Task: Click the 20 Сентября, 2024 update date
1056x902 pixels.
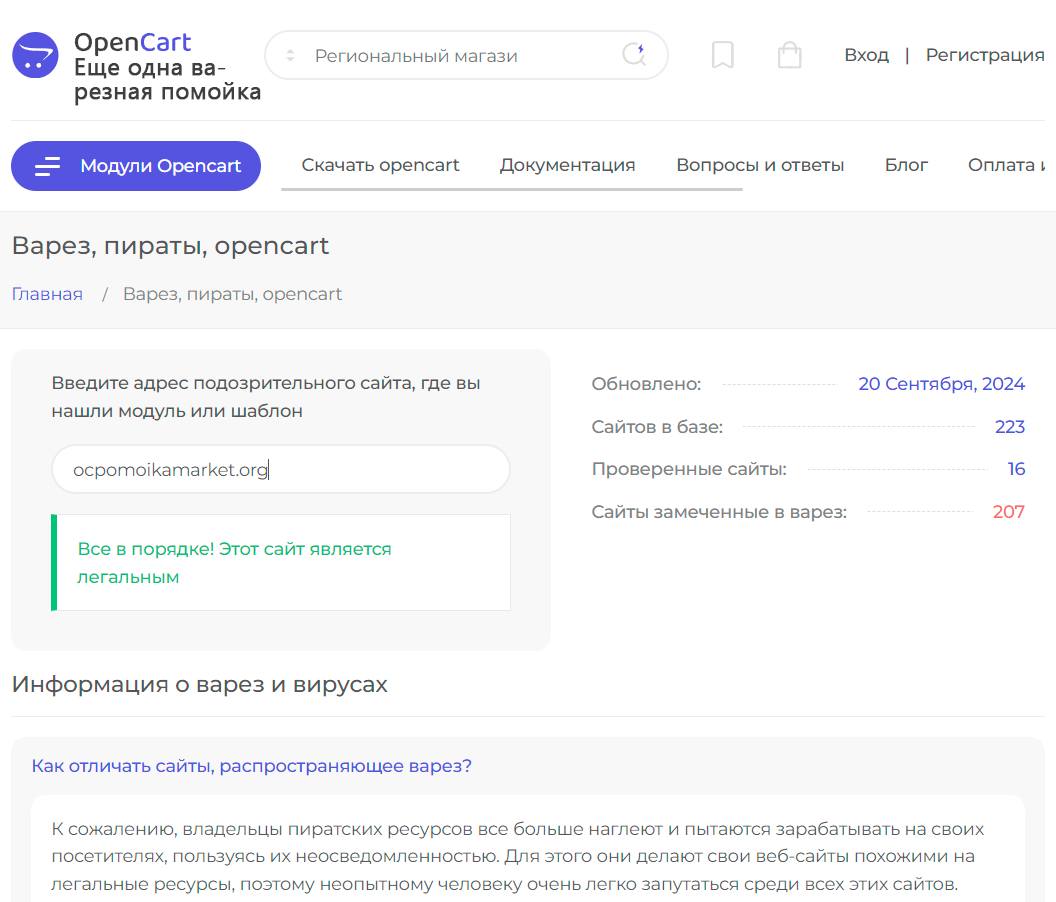Action: point(942,383)
